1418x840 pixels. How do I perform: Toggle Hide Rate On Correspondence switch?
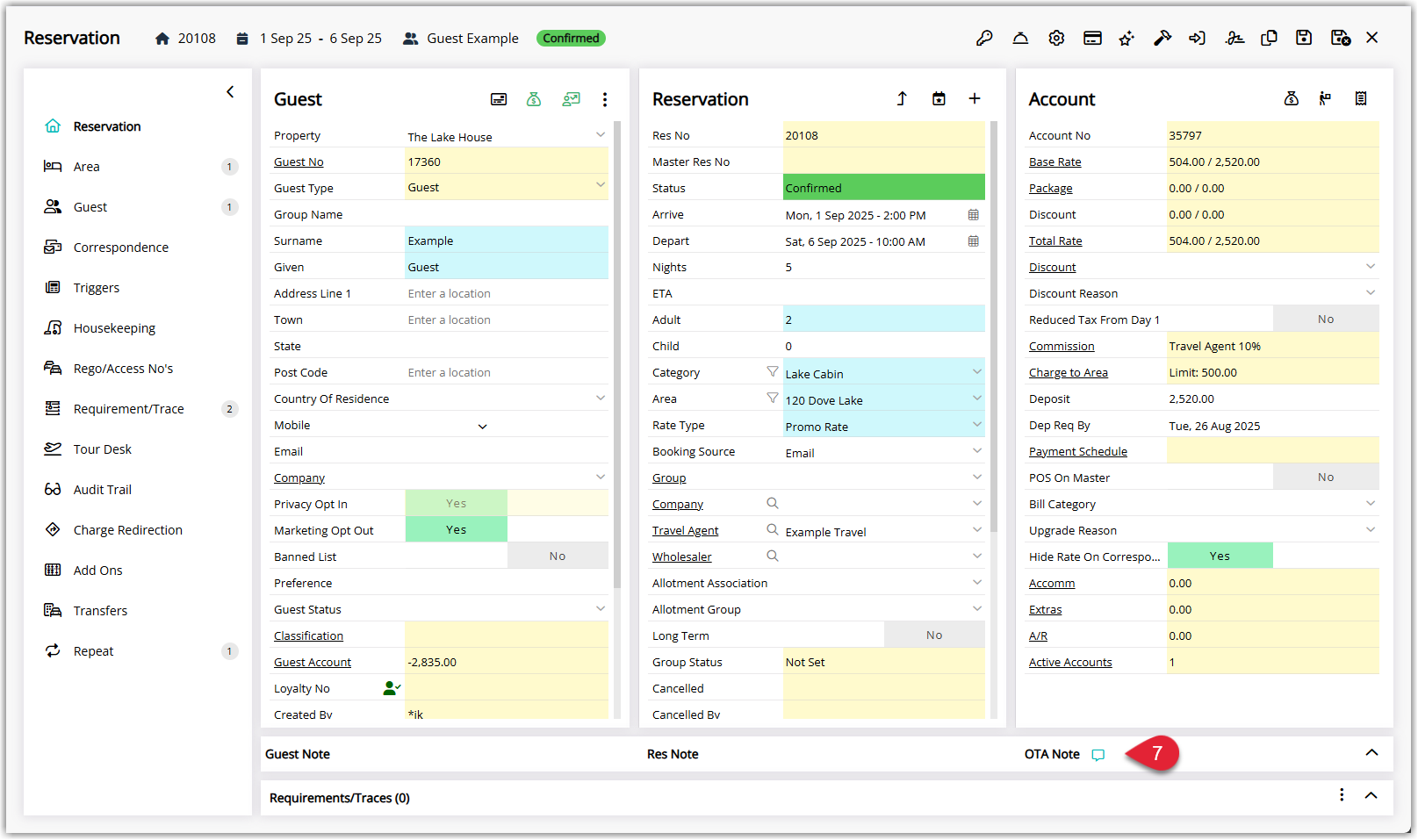click(1220, 556)
